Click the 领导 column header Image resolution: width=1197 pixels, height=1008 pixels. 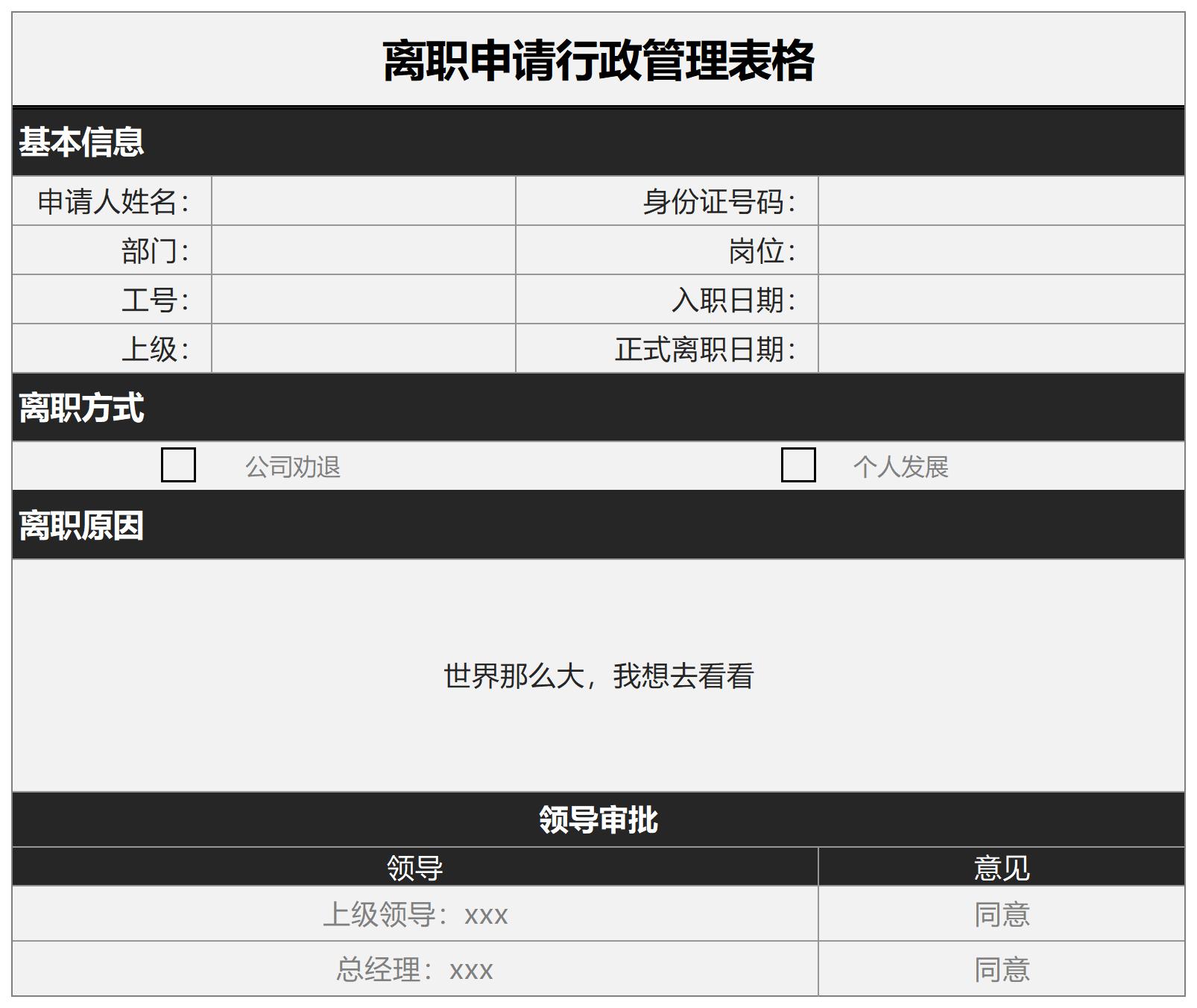[410, 866]
